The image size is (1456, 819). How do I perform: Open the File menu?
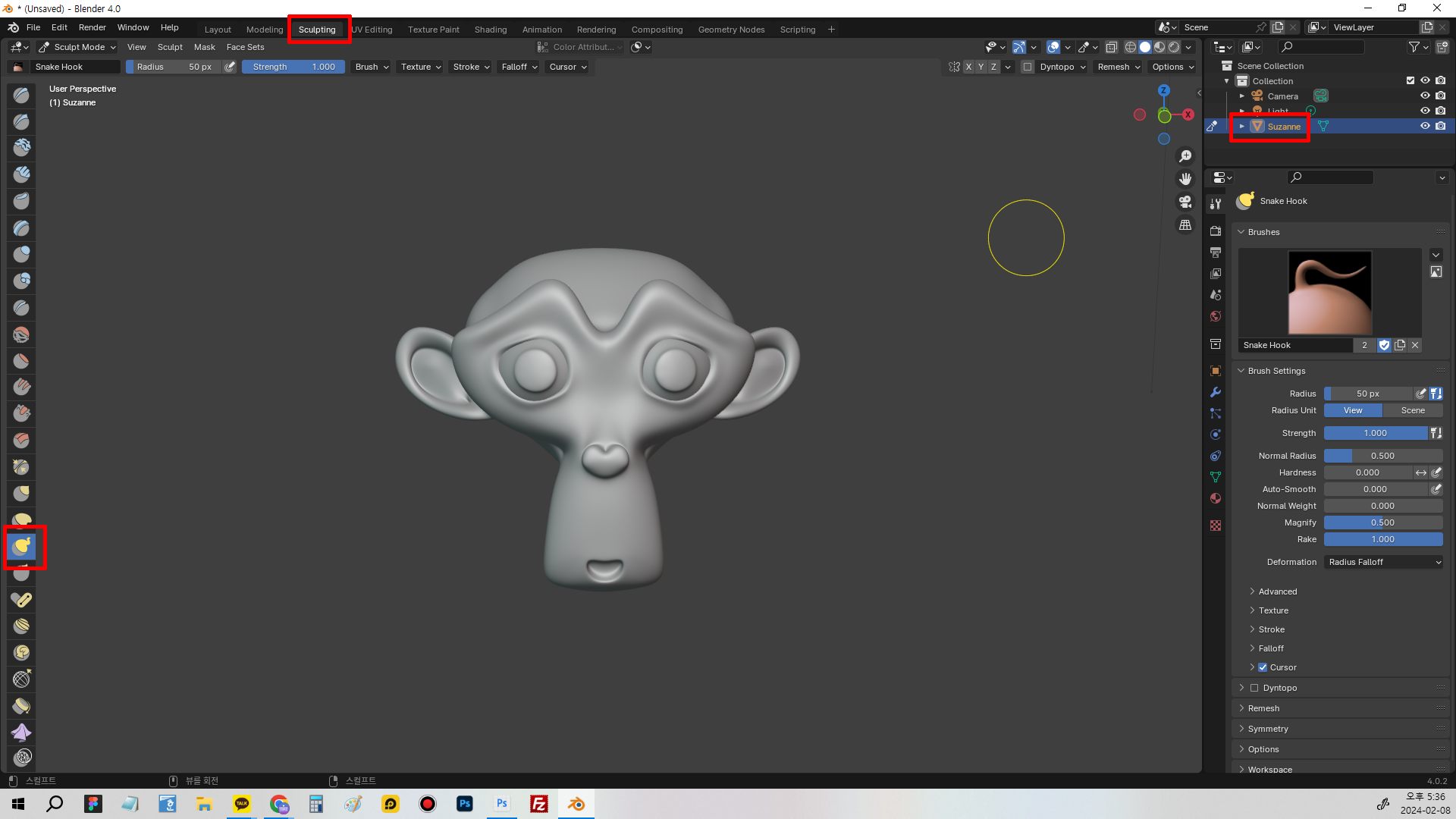[33, 27]
